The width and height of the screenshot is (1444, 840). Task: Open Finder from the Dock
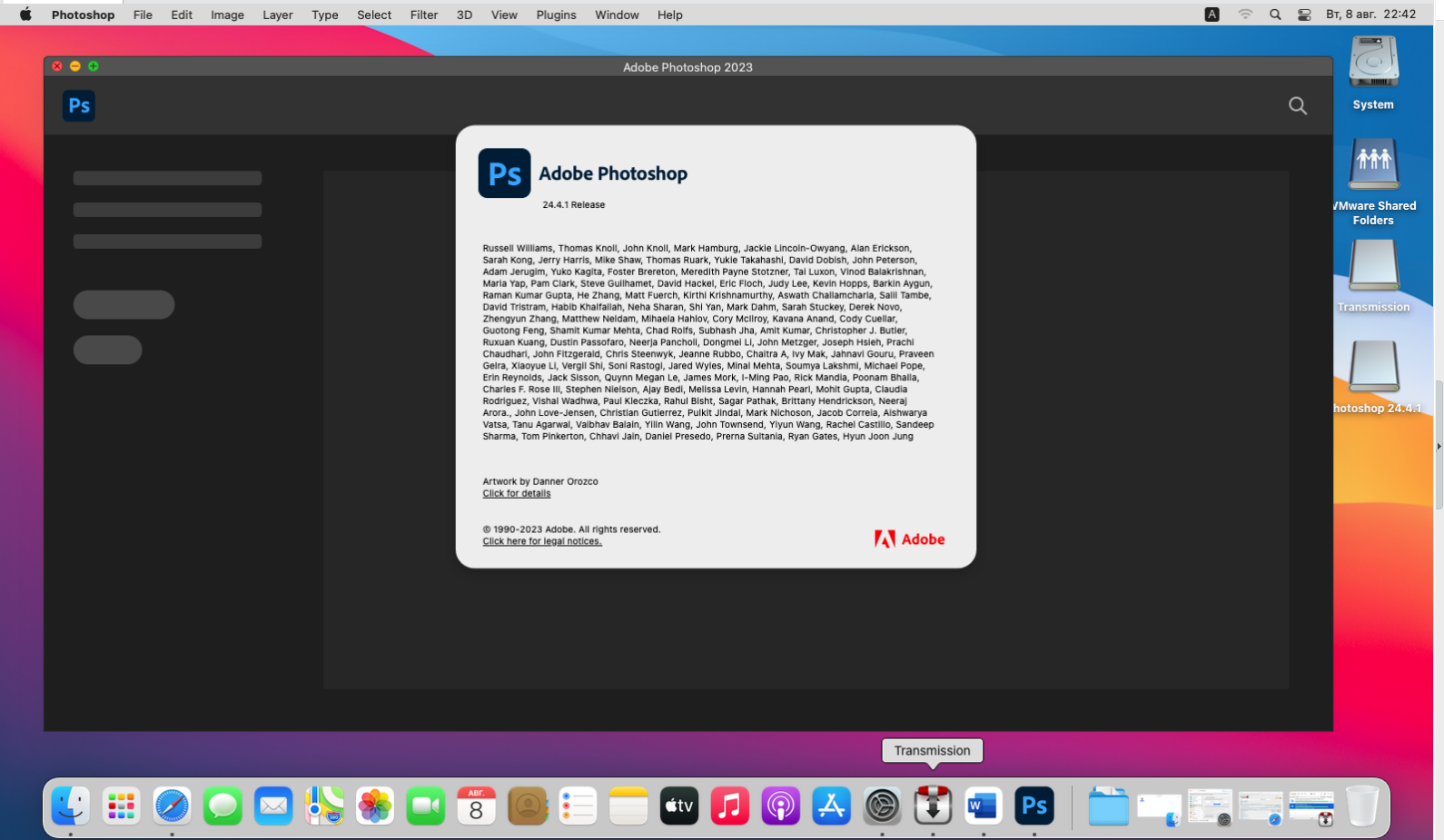click(x=71, y=805)
